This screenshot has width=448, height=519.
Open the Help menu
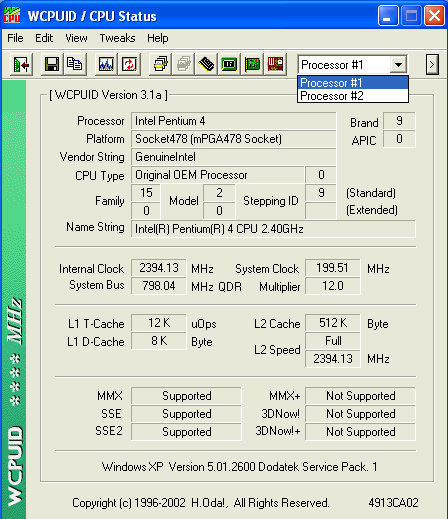pyautogui.click(x=158, y=38)
